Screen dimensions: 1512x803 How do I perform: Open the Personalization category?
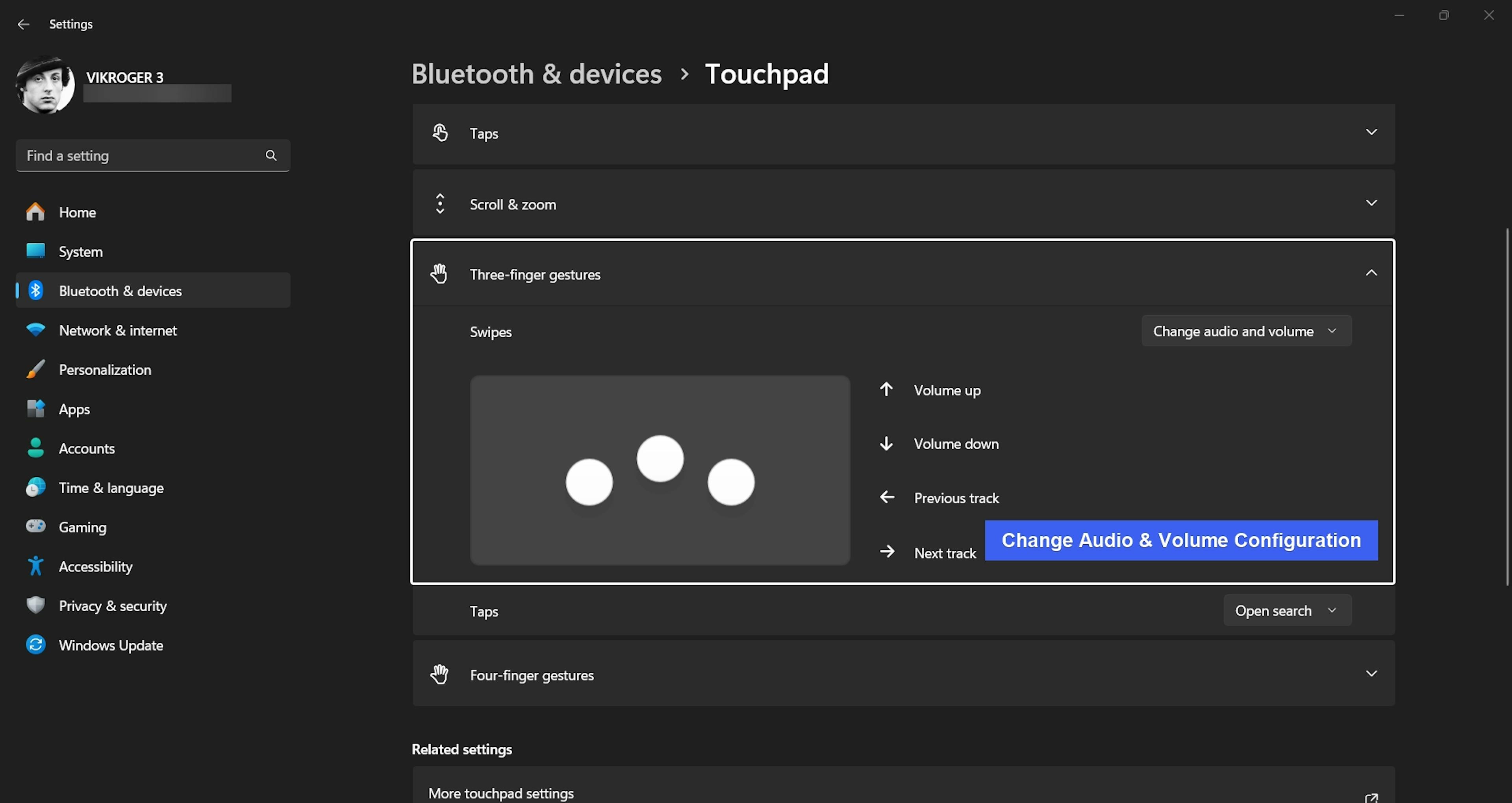pyautogui.click(x=104, y=370)
